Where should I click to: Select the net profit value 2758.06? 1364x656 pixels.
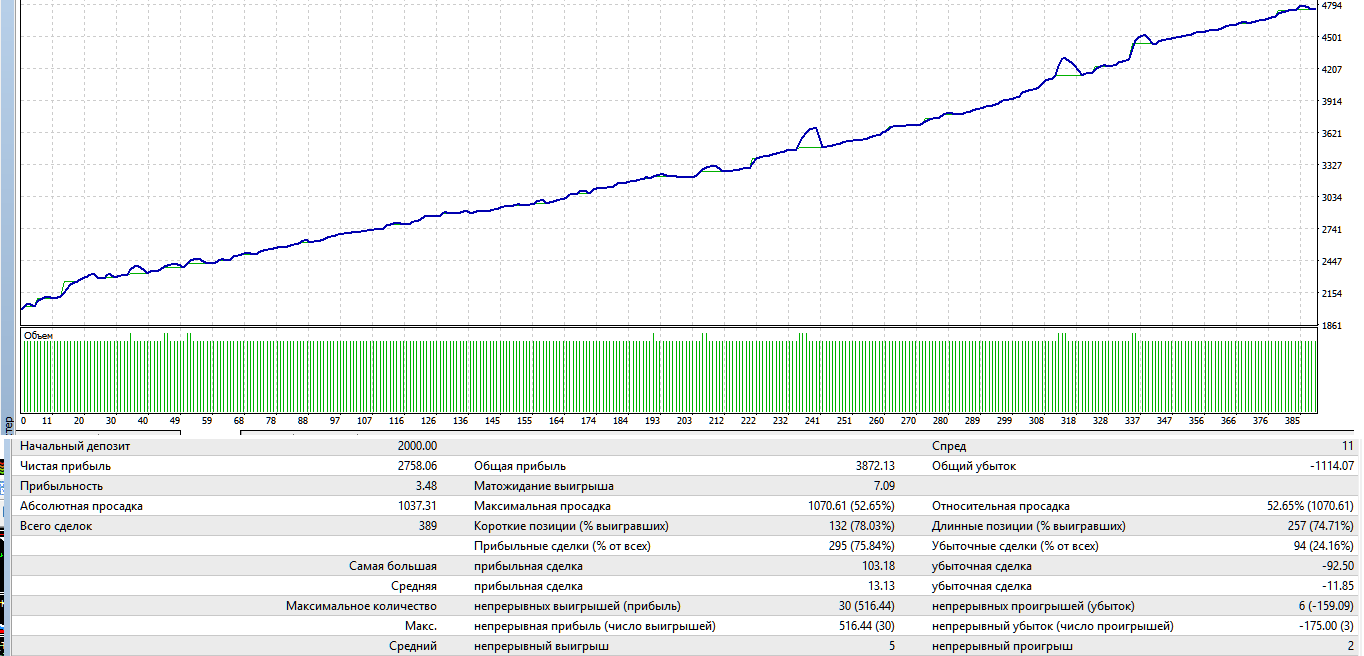tap(416, 466)
